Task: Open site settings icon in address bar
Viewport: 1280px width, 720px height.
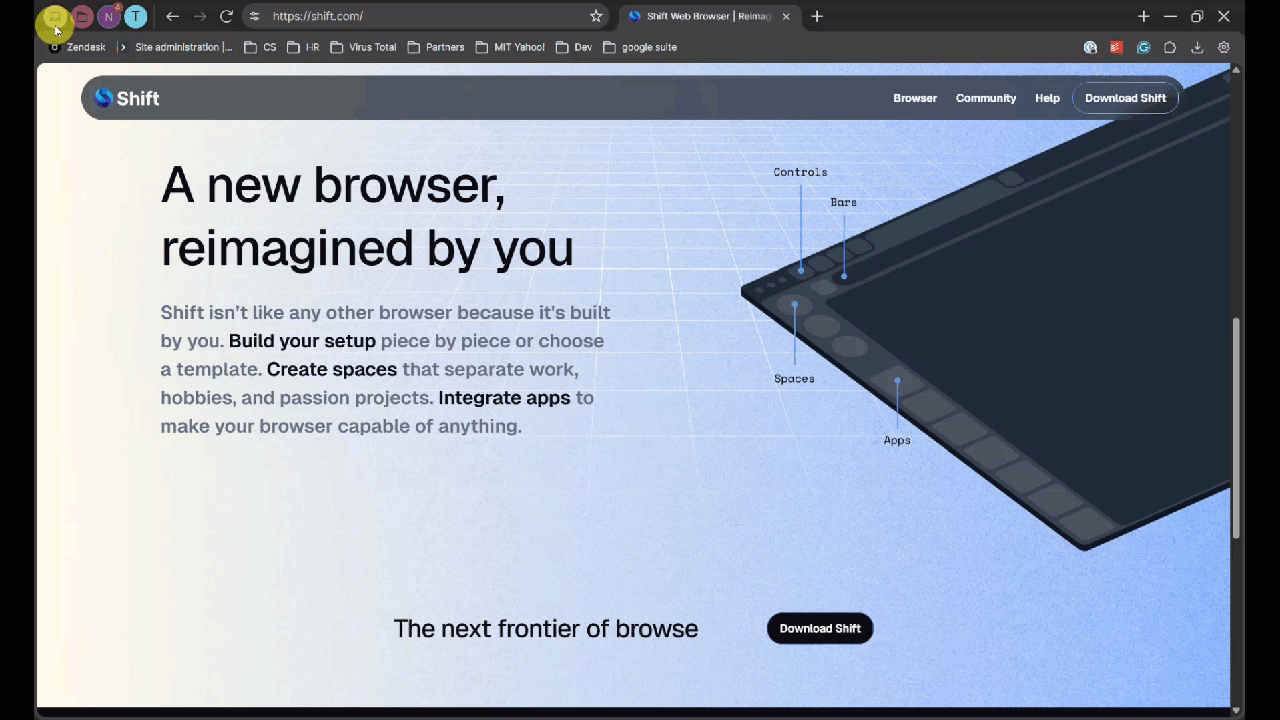Action: pos(255,17)
